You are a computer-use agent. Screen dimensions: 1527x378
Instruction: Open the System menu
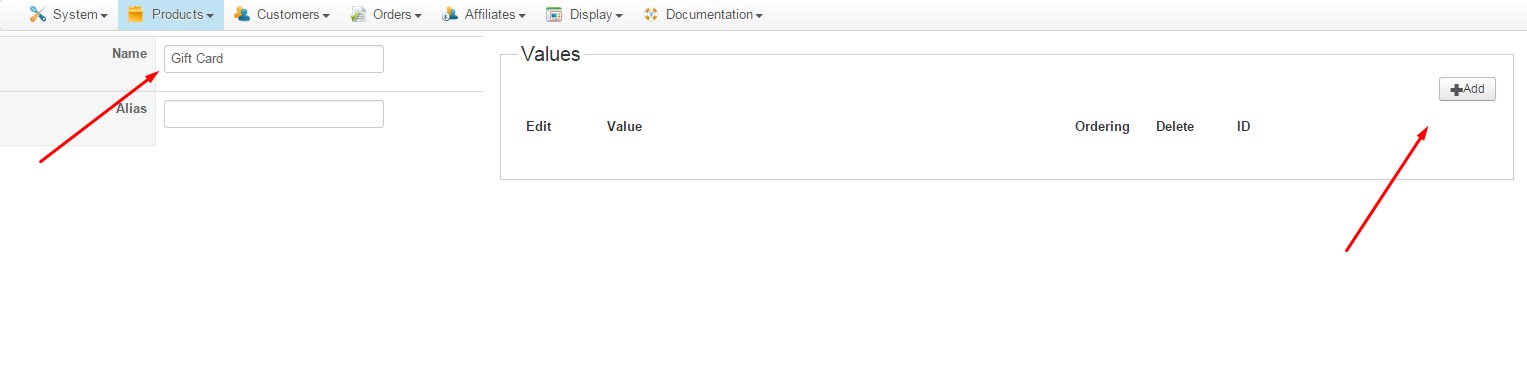pos(68,15)
